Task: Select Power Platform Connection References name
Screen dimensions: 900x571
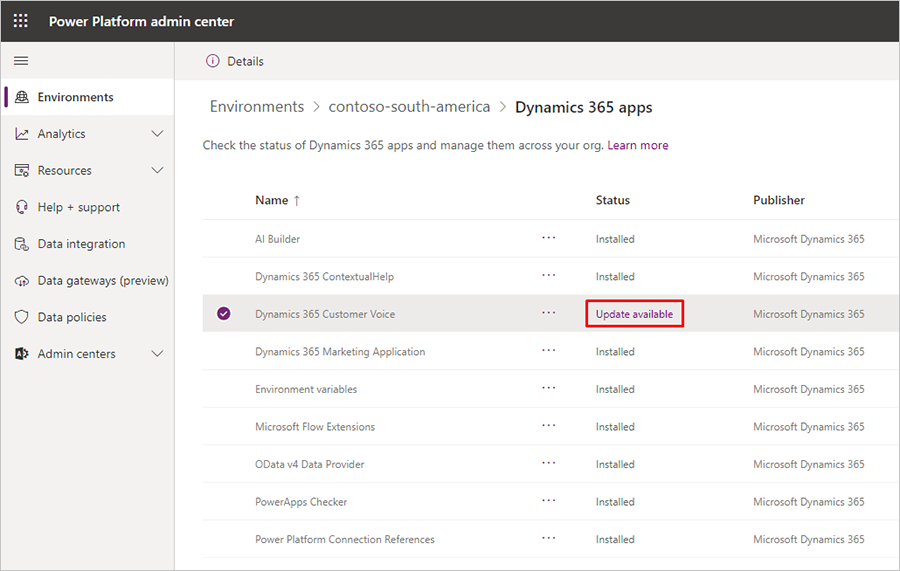Action: tap(344, 539)
